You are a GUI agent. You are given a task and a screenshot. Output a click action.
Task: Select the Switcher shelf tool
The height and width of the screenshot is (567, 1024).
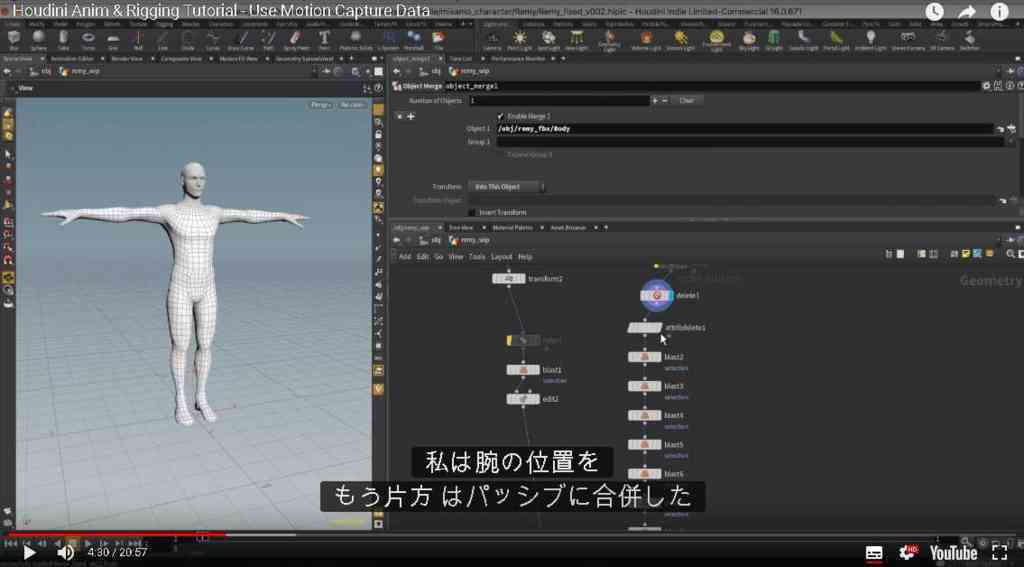(x=970, y=40)
